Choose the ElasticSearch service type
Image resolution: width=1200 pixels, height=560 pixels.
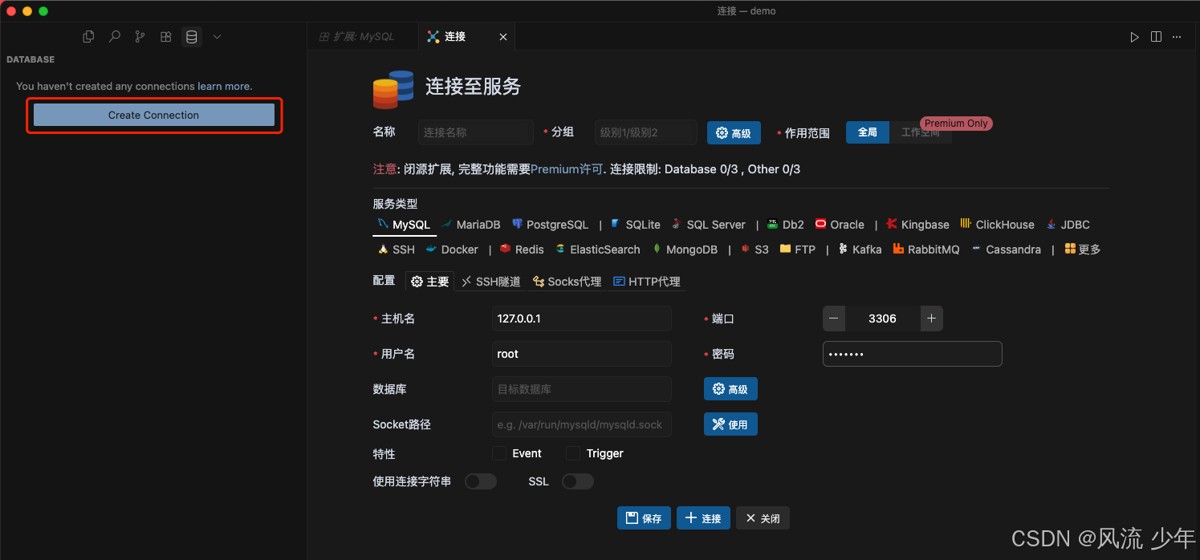[597, 250]
